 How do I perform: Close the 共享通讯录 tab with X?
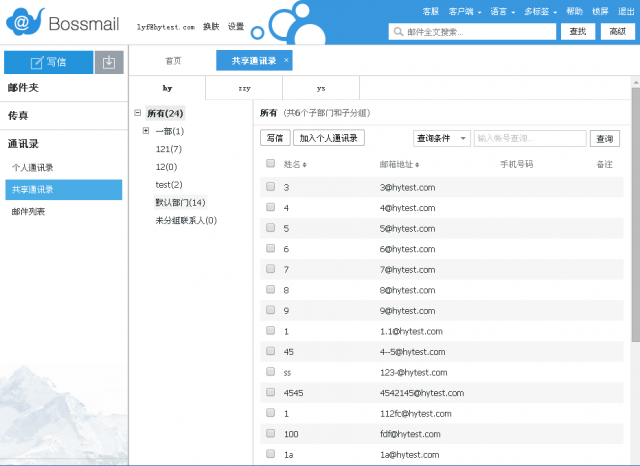point(286,60)
